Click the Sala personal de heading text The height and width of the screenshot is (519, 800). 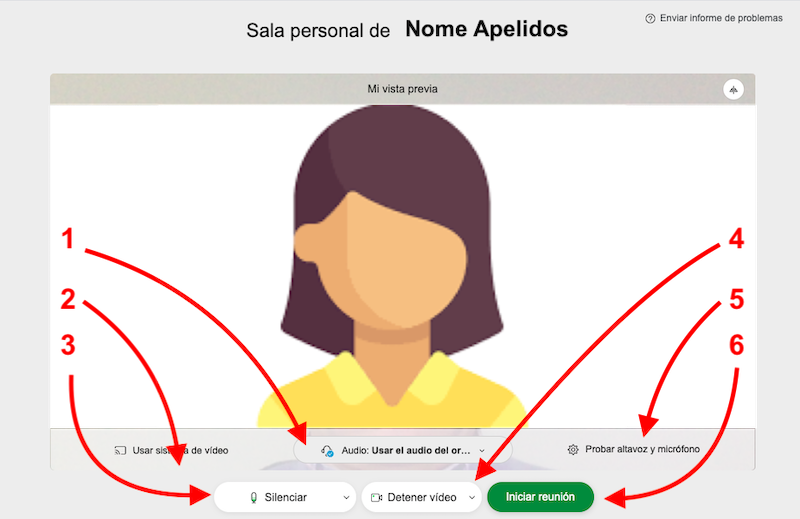(x=318, y=31)
